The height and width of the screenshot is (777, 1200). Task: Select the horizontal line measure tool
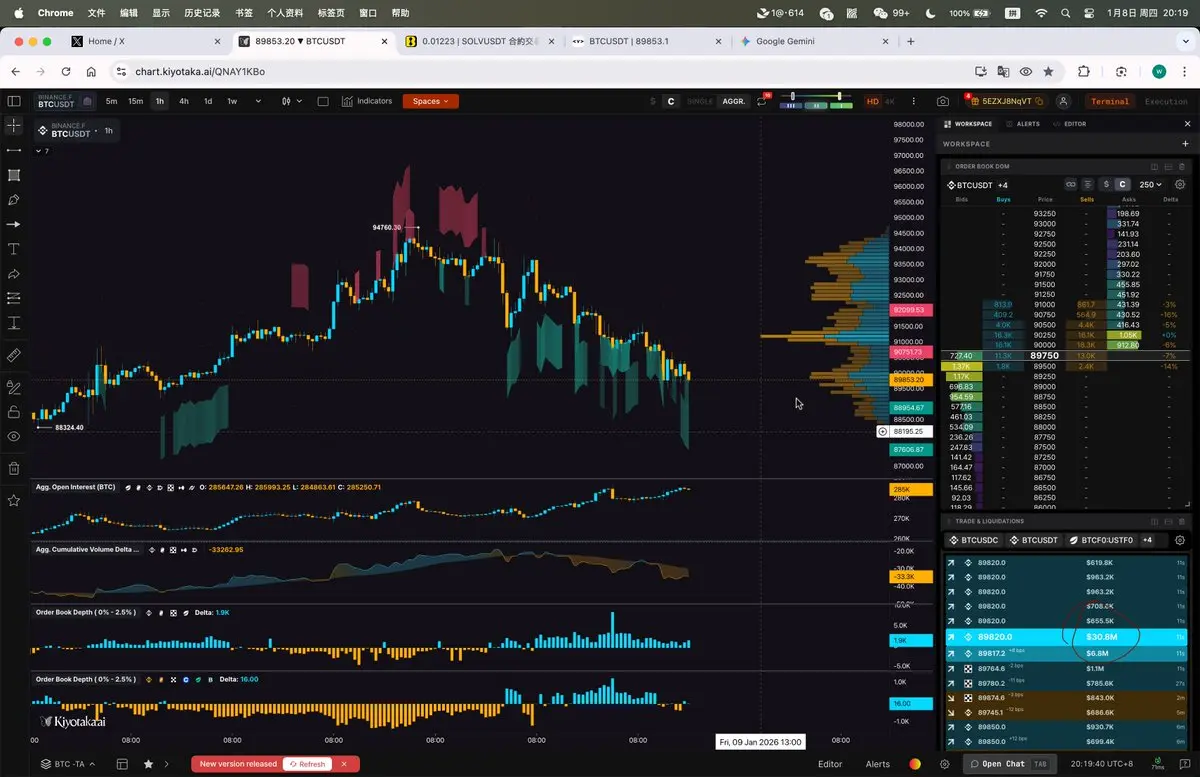pyautogui.click(x=14, y=150)
